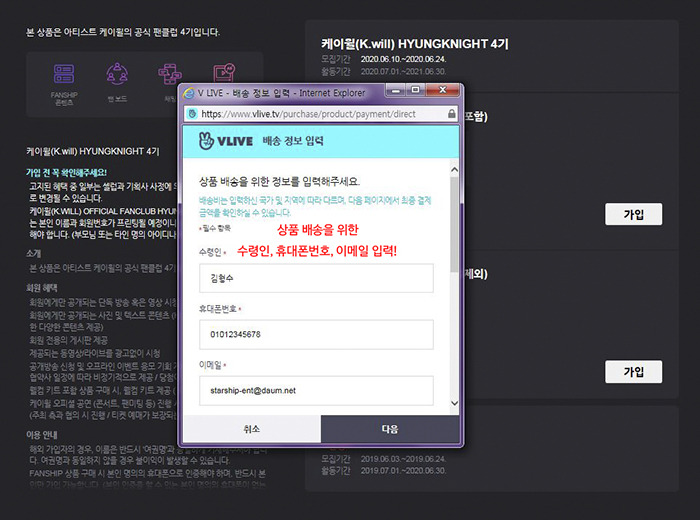Click recruitment period 2019.06.03.~2019.06.24.
This screenshot has width=700, height=520.
point(404,459)
